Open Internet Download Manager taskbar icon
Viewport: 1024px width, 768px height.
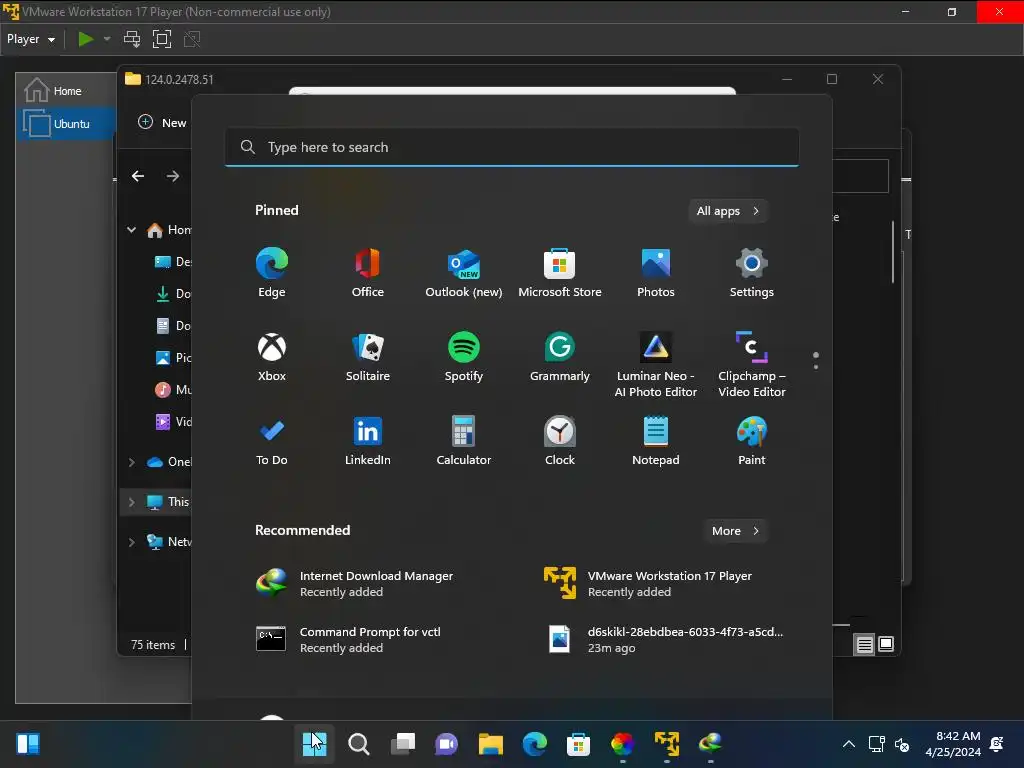(711, 744)
